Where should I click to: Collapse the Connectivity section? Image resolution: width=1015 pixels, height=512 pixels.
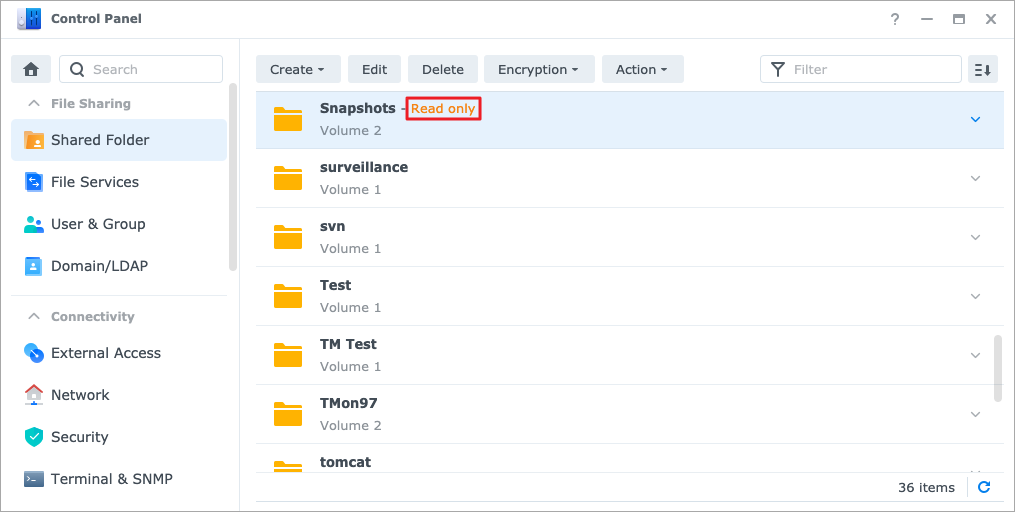click(34, 317)
